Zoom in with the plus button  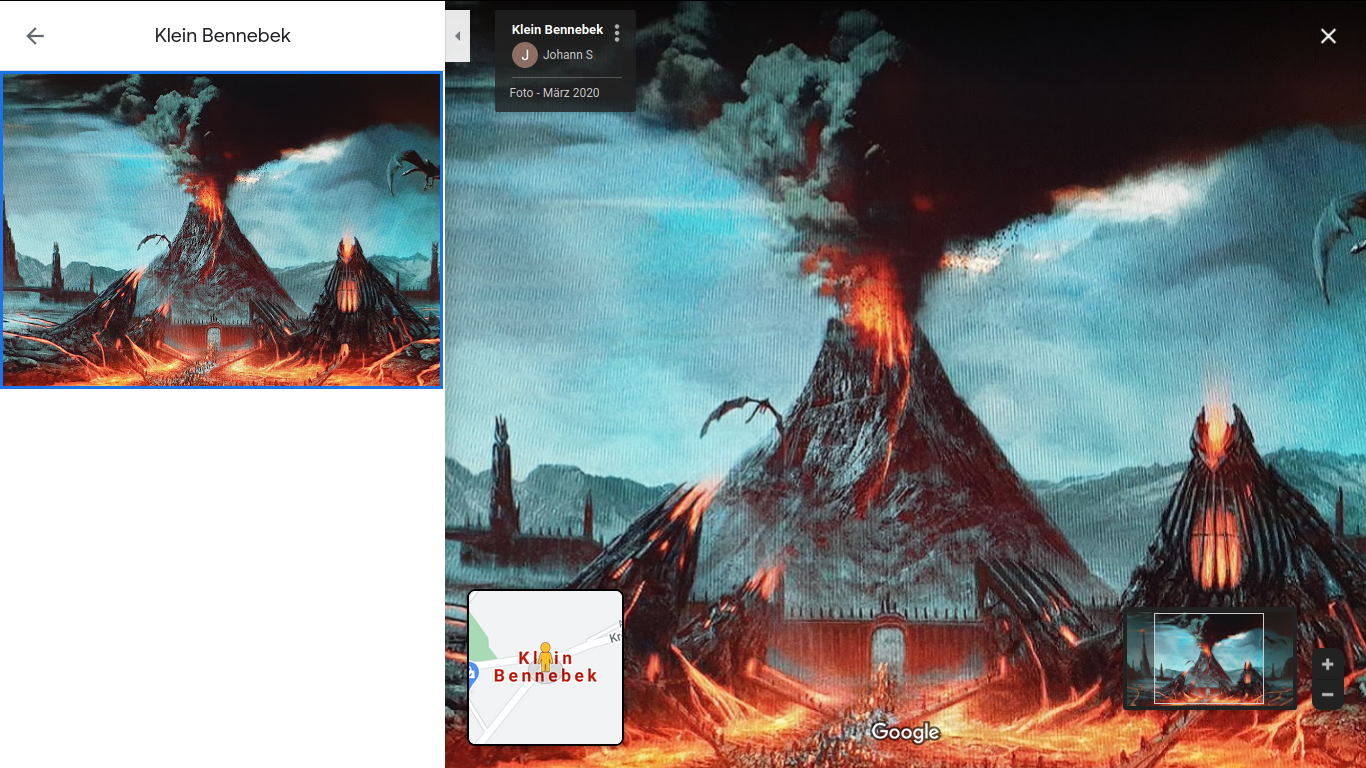[1328, 665]
